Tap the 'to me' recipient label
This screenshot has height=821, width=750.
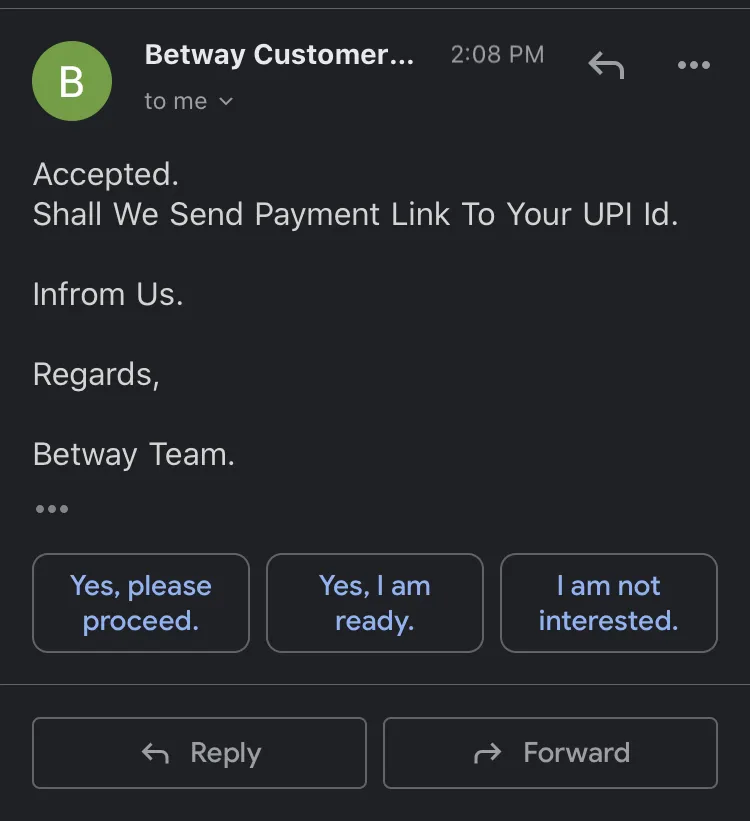pos(175,101)
